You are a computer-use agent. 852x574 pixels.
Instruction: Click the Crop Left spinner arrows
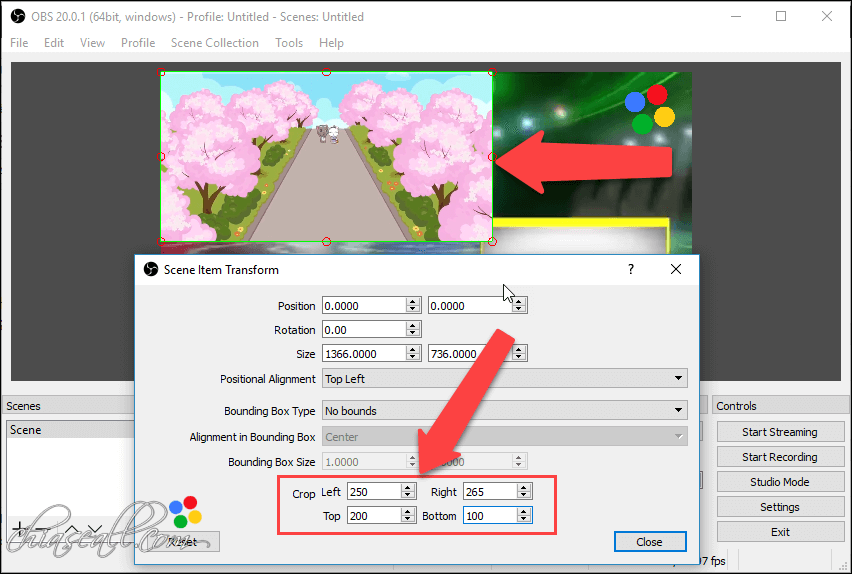pyautogui.click(x=409, y=492)
